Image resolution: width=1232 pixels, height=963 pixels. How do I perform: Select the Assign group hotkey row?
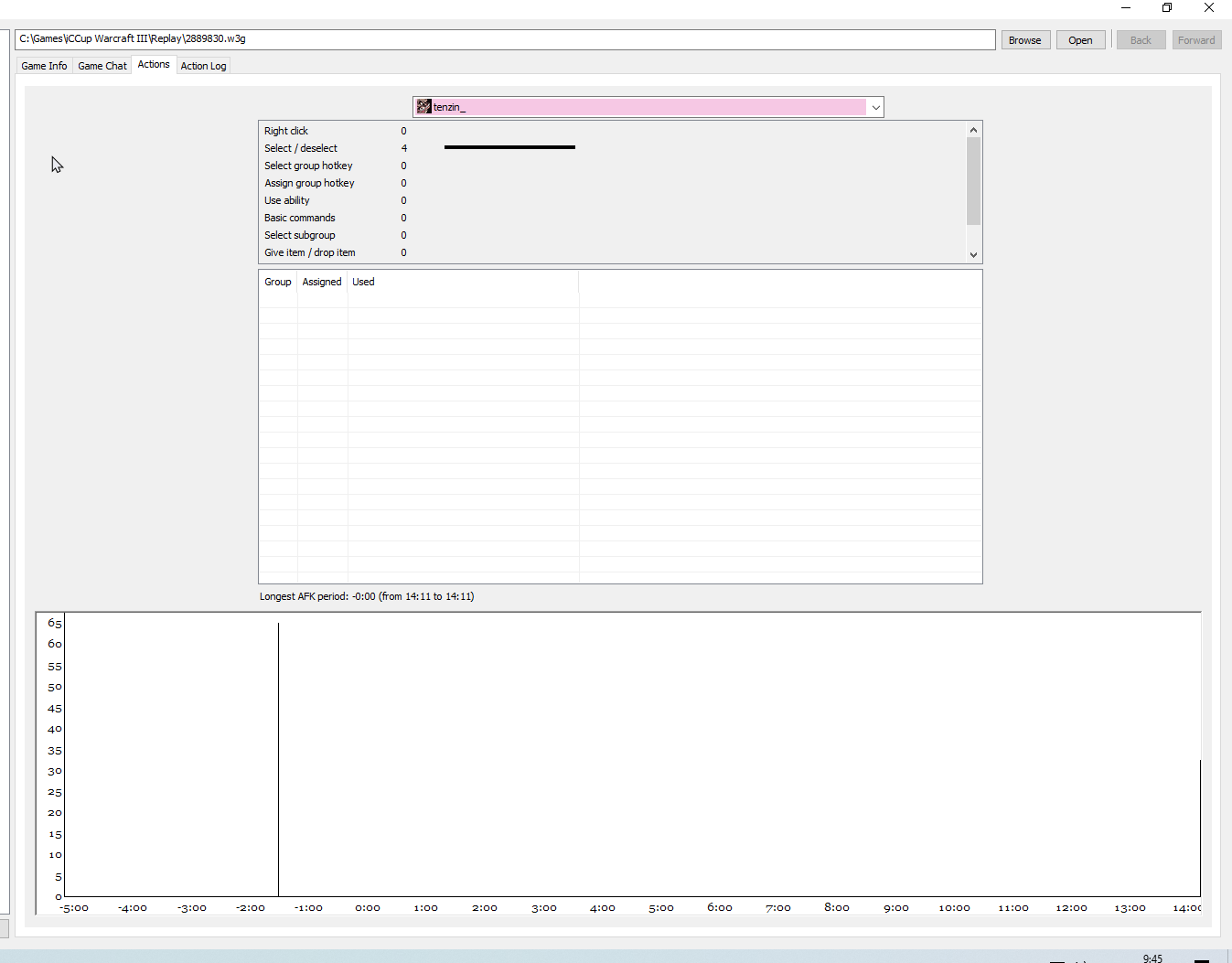[x=612, y=183]
